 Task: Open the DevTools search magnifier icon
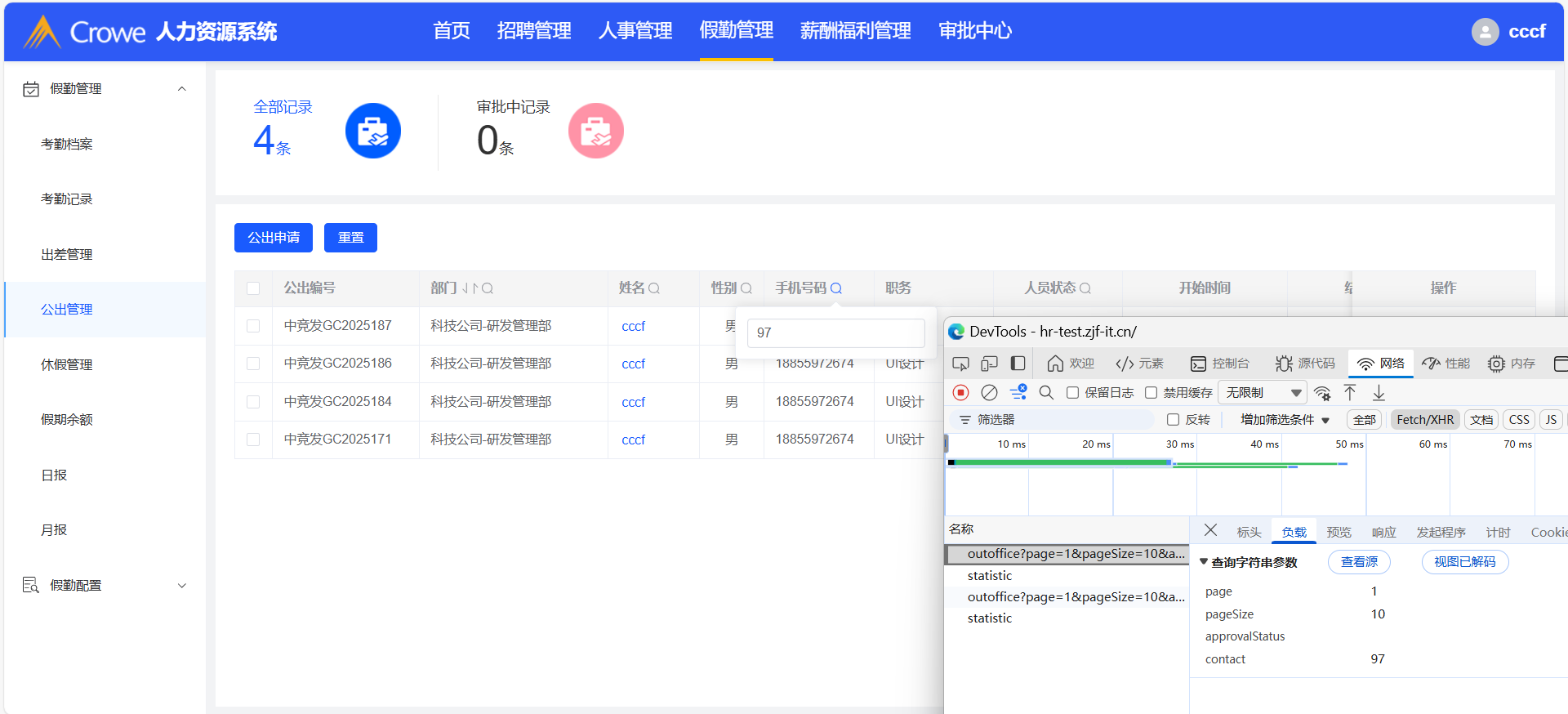coord(1046,393)
